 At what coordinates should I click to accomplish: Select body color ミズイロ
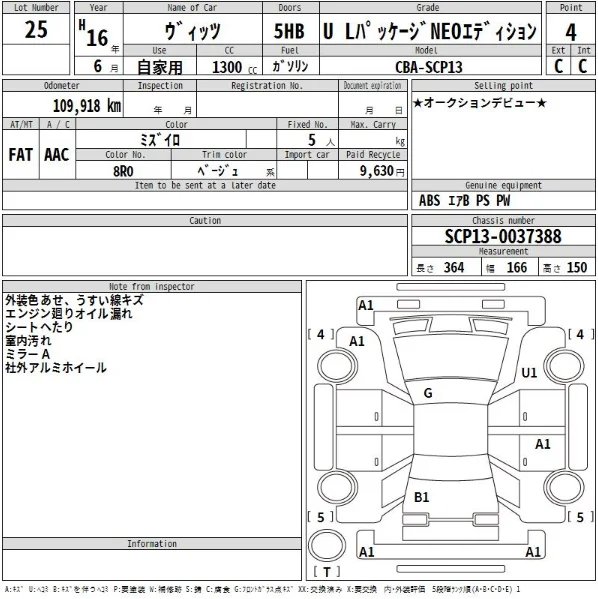(160, 140)
